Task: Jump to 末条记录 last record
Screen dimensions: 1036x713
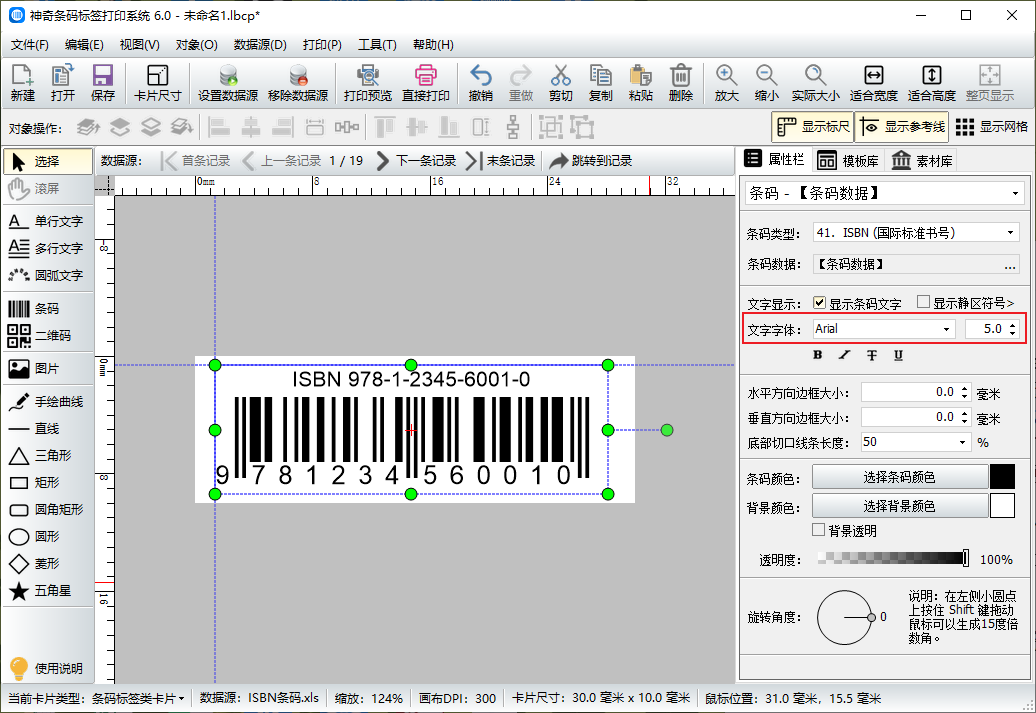Action: [x=500, y=161]
